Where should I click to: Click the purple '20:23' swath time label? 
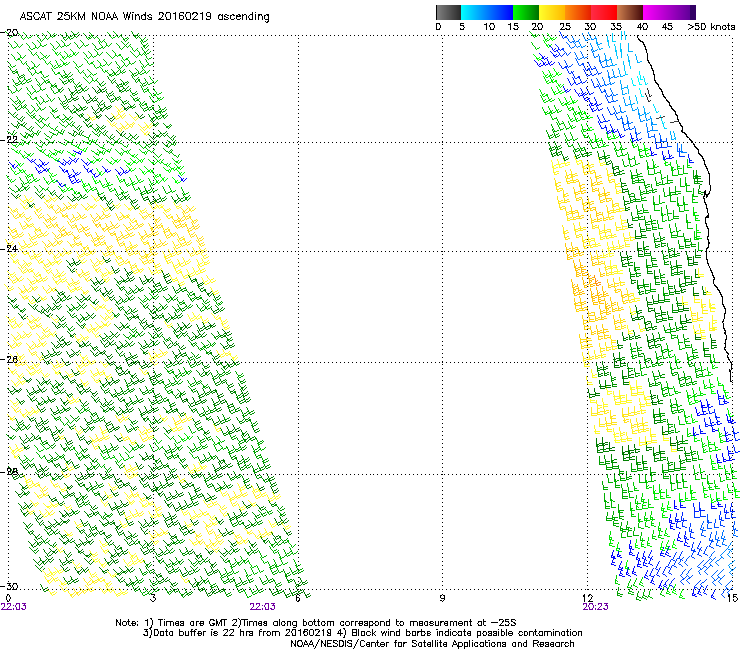[x=595, y=607]
